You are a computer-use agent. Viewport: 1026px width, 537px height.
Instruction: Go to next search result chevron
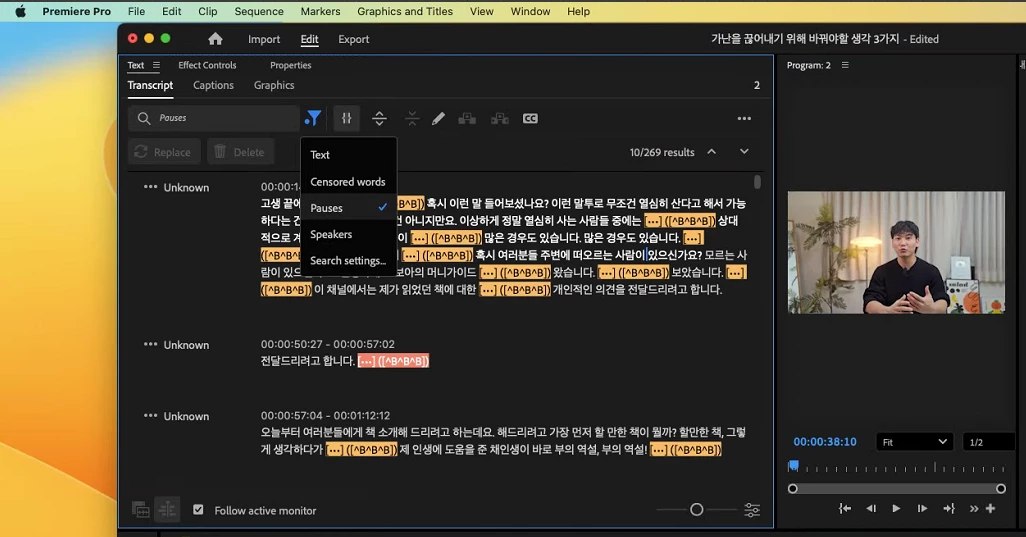[744, 152]
